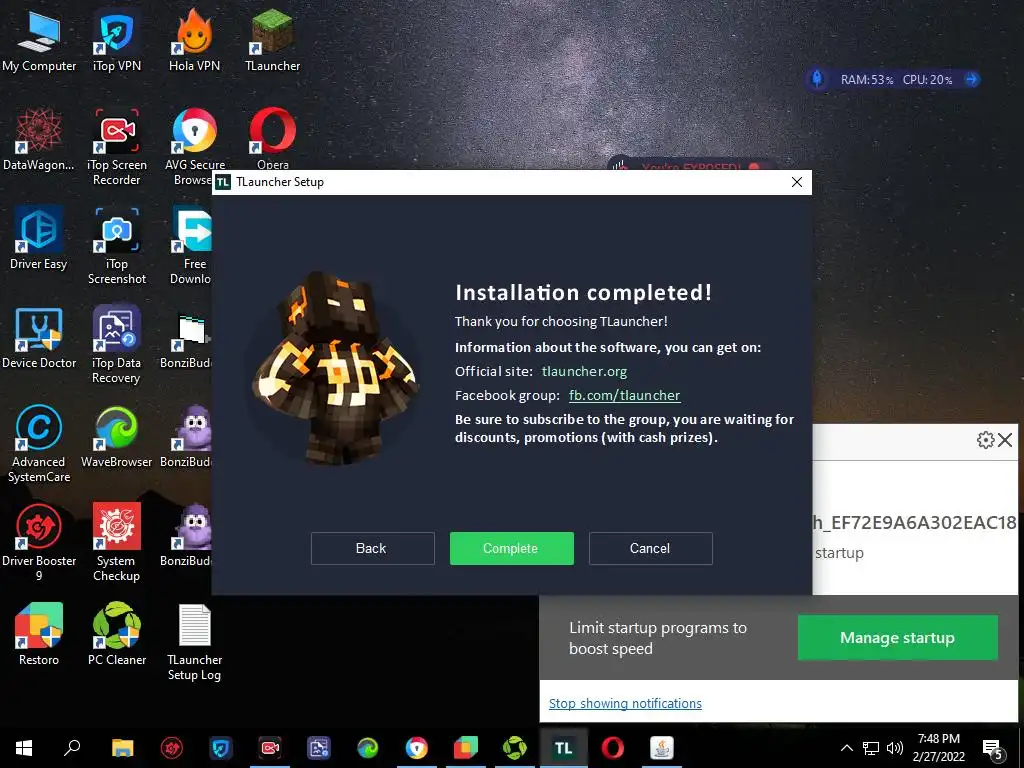Screen dimensions: 1024x768
Task: Open Restoro desktop shortcut
Action: point(39,633)
